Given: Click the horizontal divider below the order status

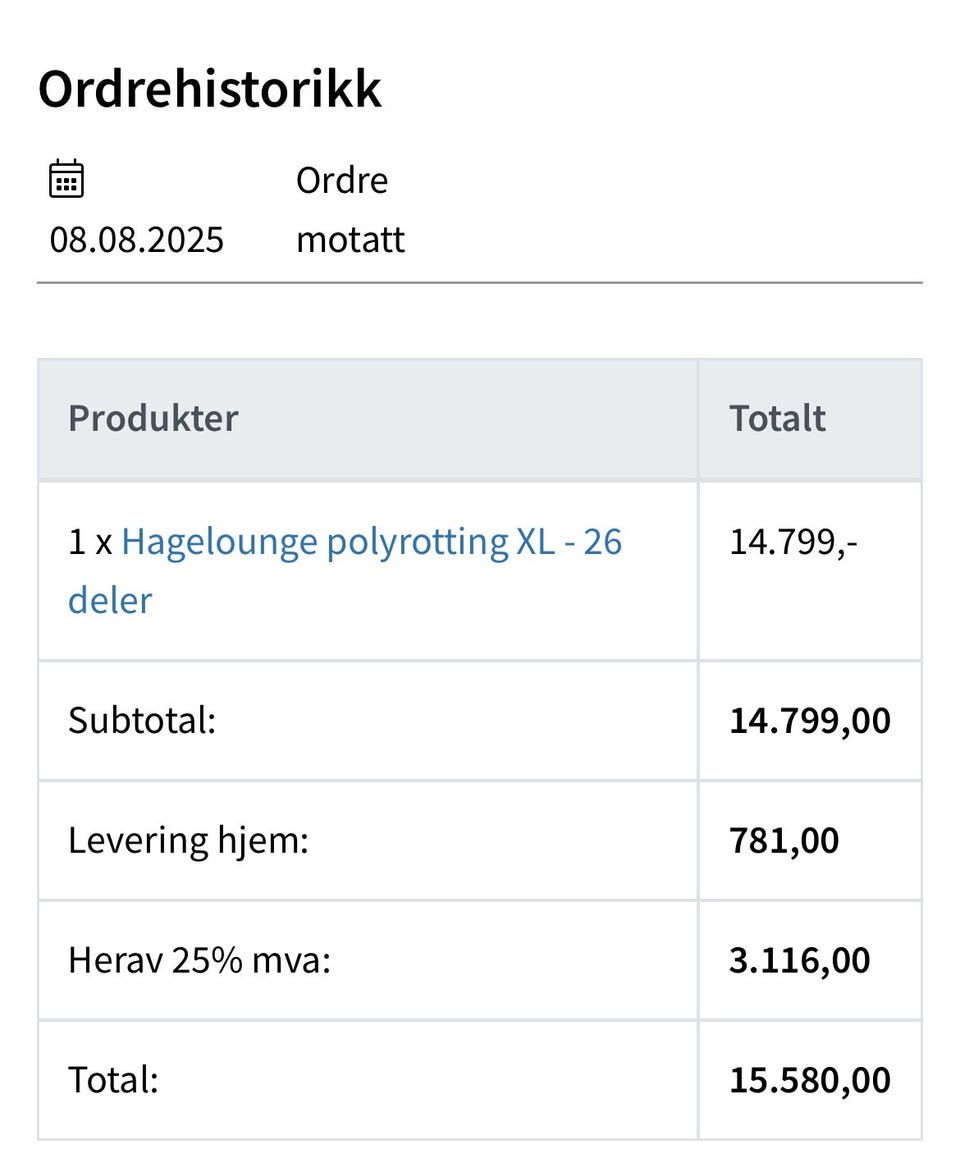Looking at the screenshot, I should coord(480,283).
